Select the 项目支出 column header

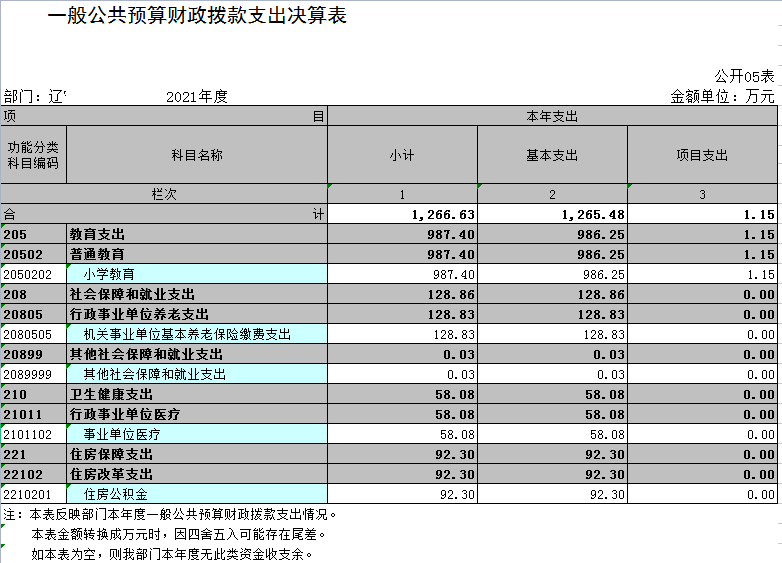click(x=702, y=155)
